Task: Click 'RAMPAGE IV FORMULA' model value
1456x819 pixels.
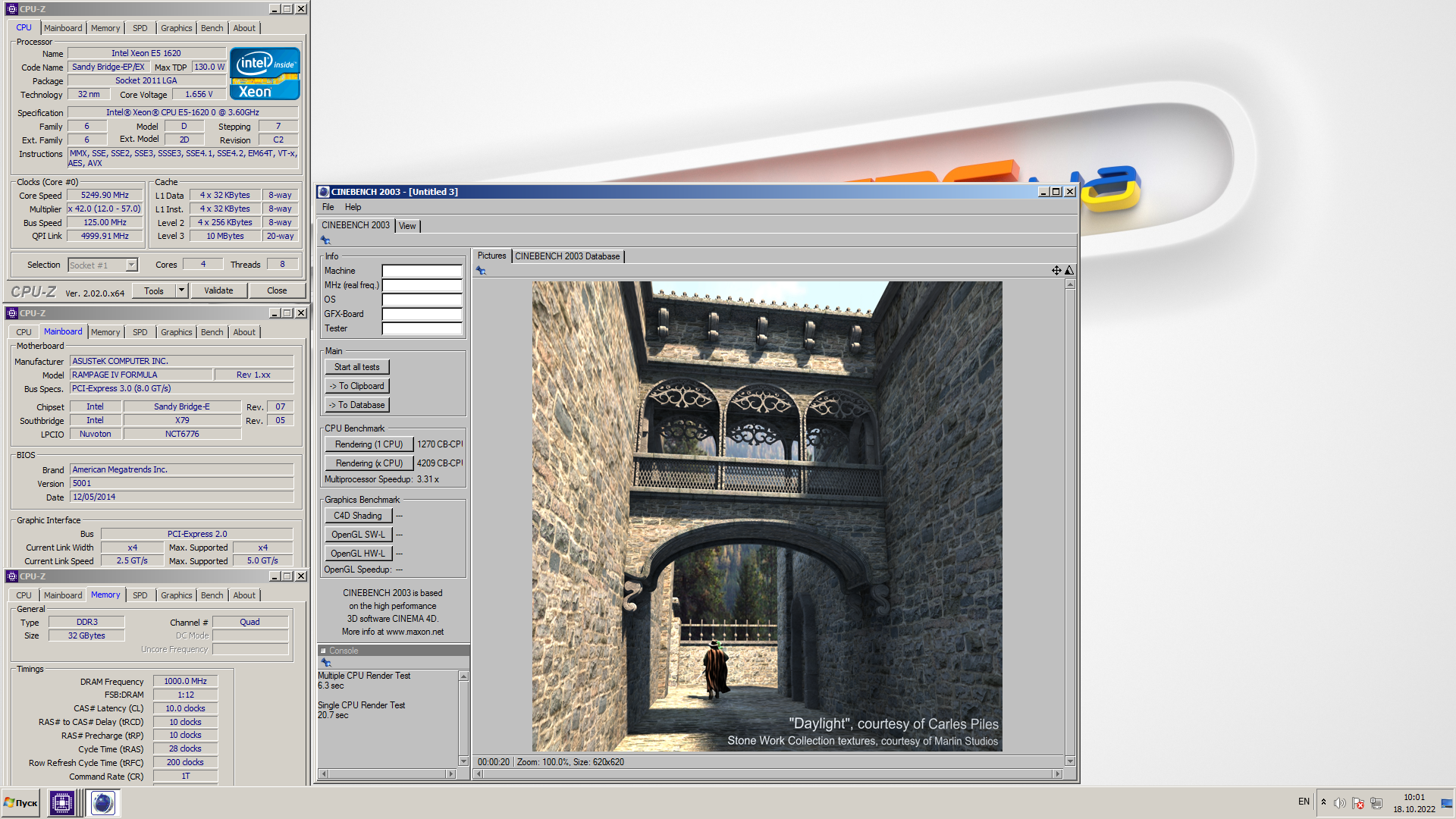Action: 141,375
